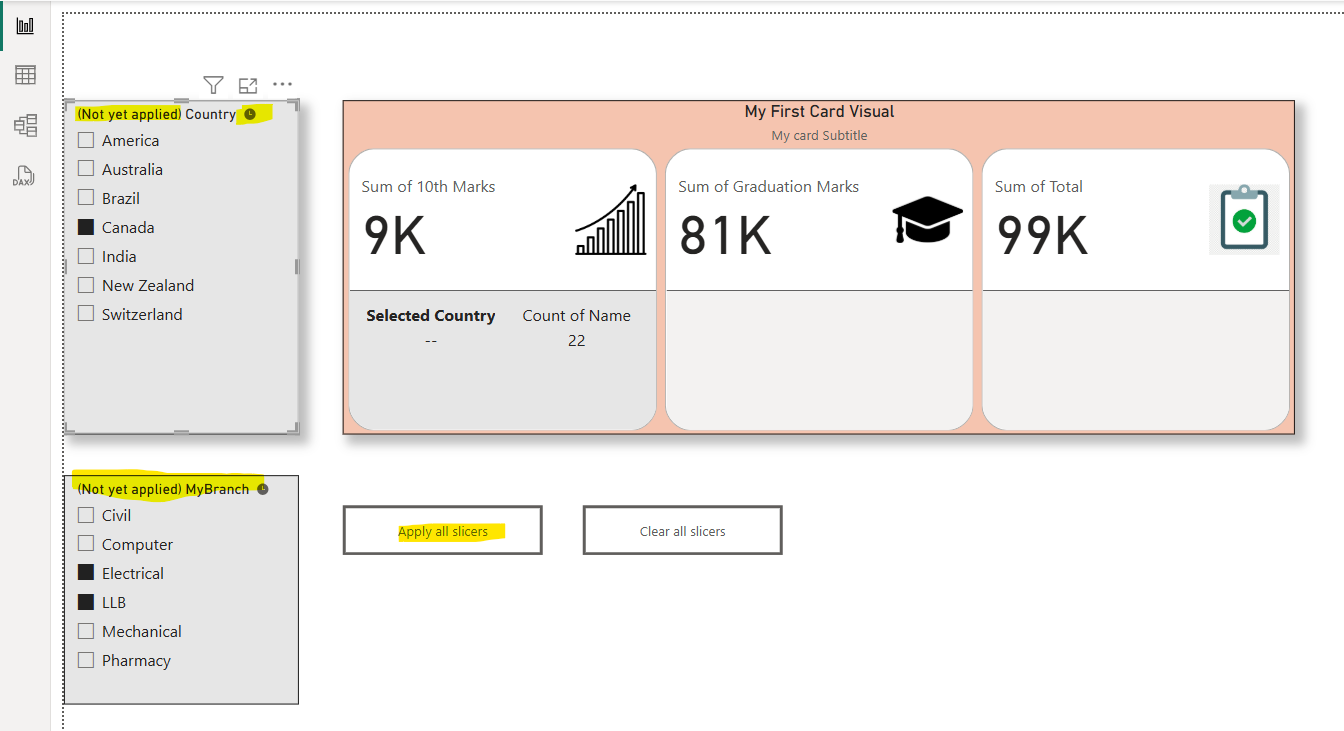Image resolution: width=1344 pixels, height=731 pixels.
Task: Uncheck Electrical in MyBranch slicer
Action: [86, 573]
